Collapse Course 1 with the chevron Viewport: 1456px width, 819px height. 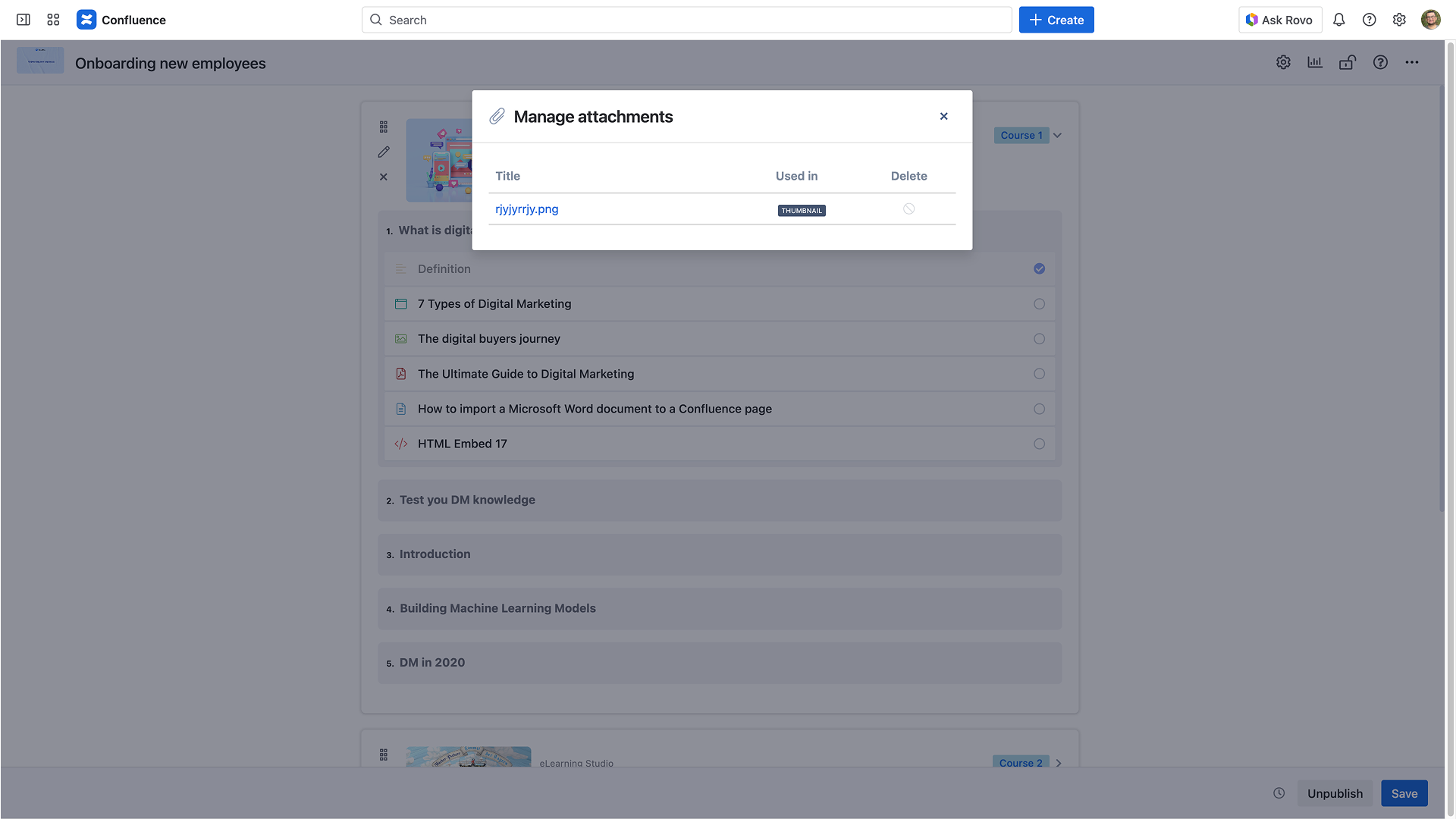1058,136
